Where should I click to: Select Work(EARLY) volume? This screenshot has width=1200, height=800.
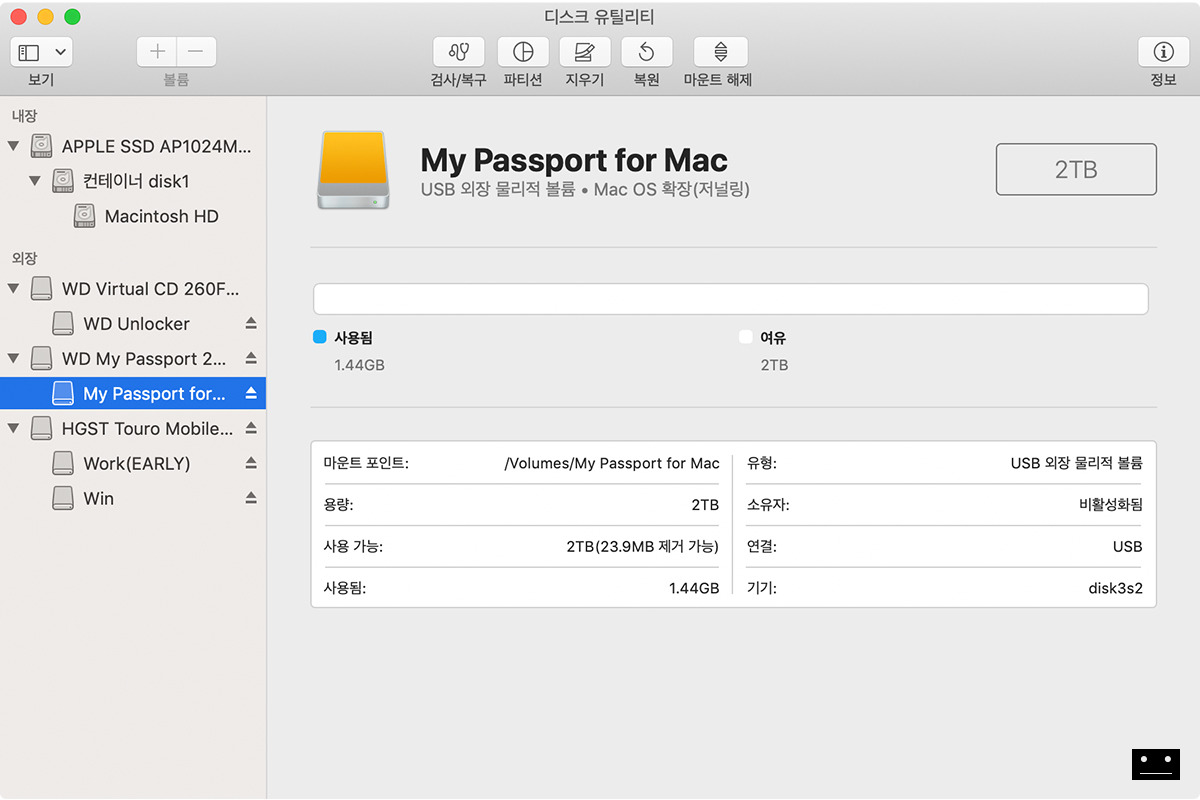click(133, 464)
